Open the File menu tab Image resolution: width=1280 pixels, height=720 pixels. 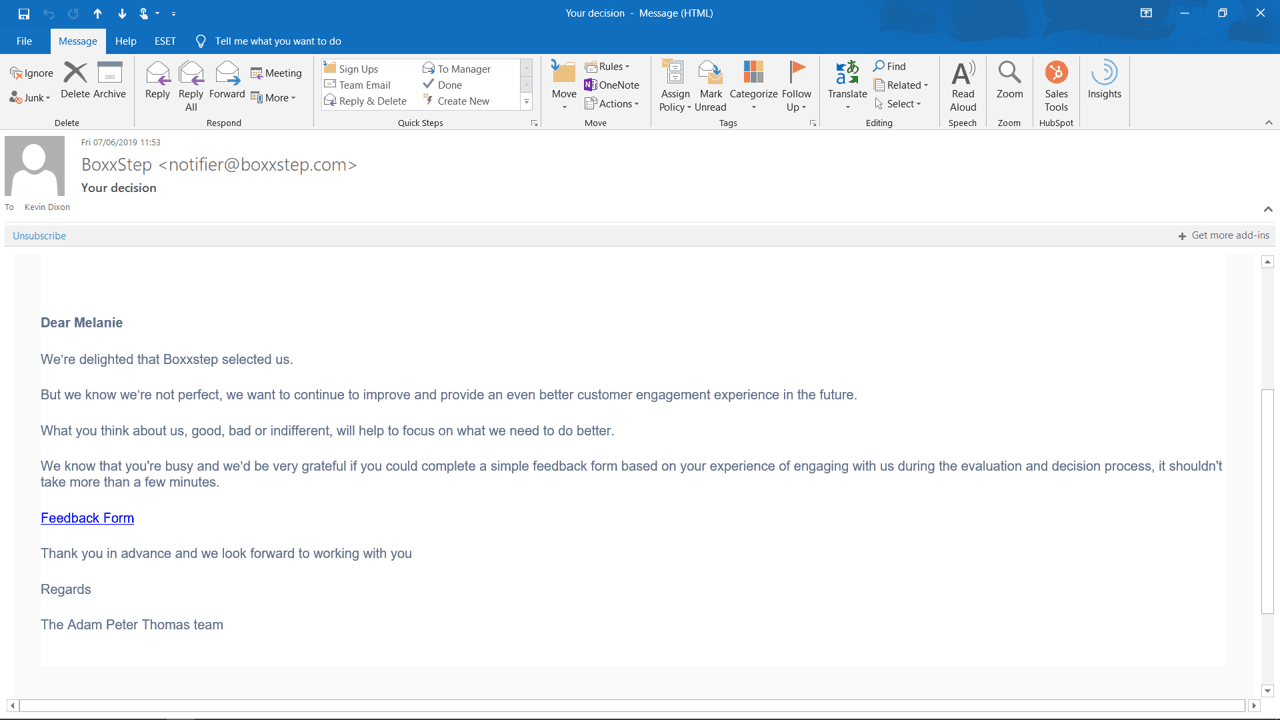[24, 41]
